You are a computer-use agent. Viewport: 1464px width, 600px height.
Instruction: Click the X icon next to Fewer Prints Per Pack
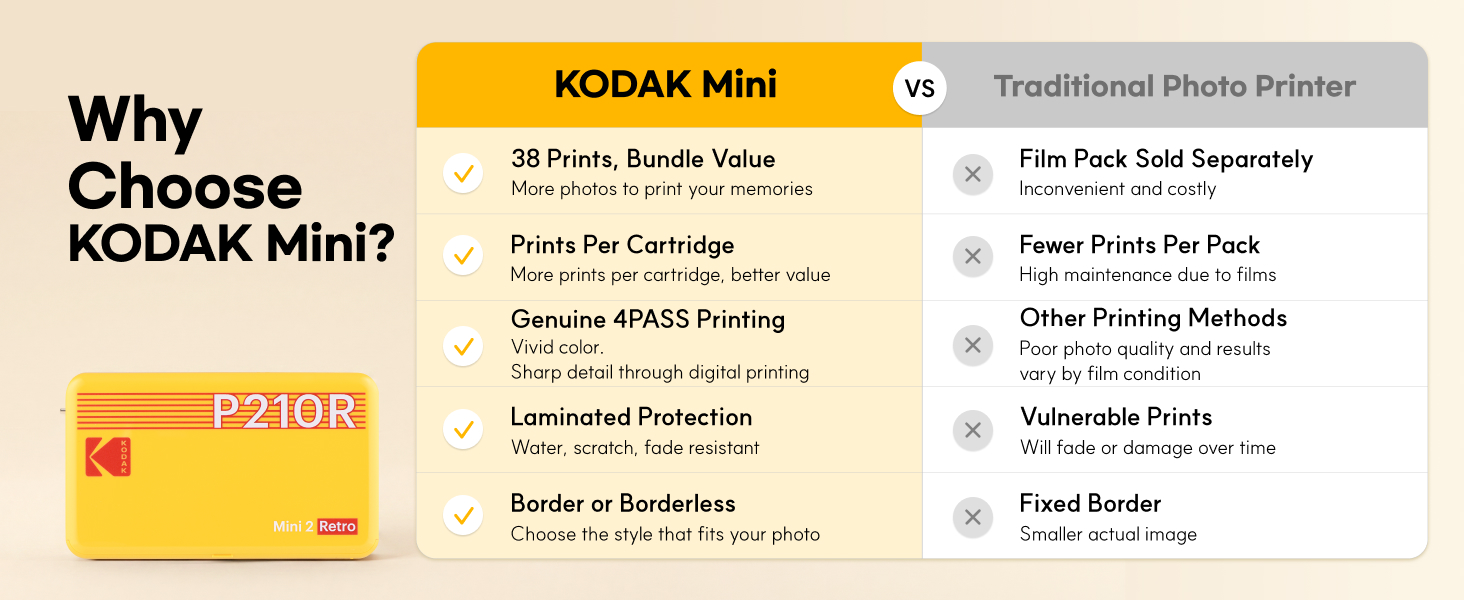pos(972,257)
